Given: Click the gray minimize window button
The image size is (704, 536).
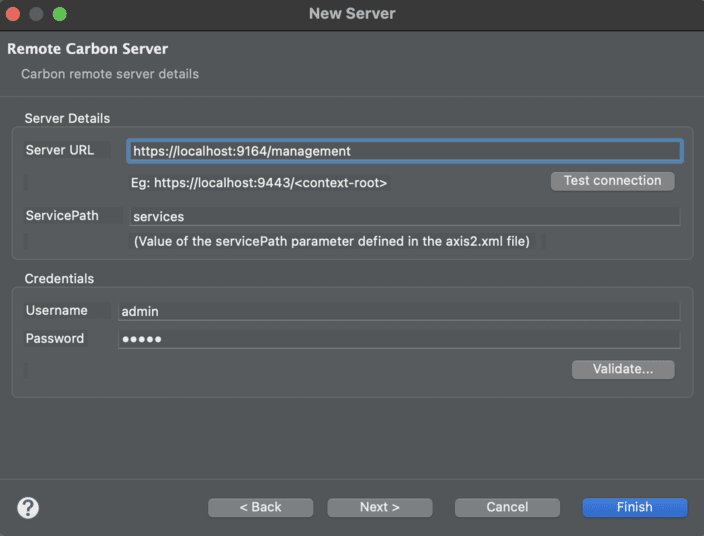Looking at the screenshot, I should click(x=36, y=14).
